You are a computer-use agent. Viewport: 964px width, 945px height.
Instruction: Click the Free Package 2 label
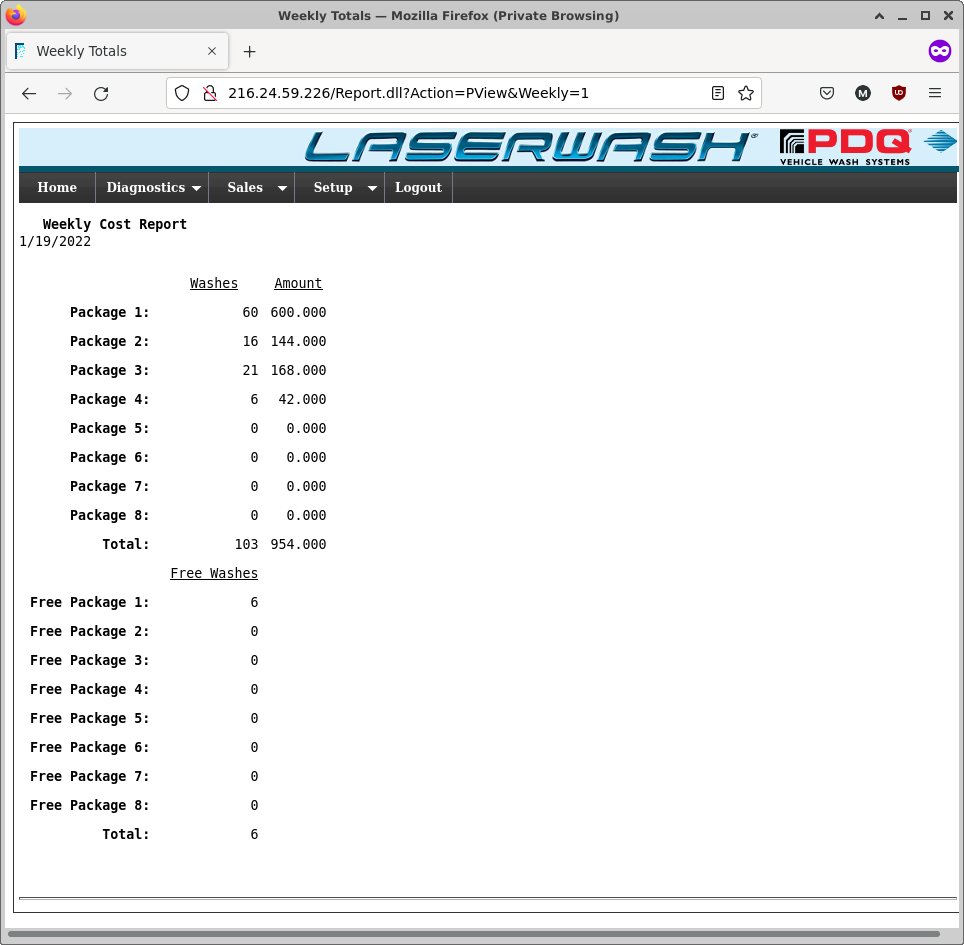(x=90, y=631)
